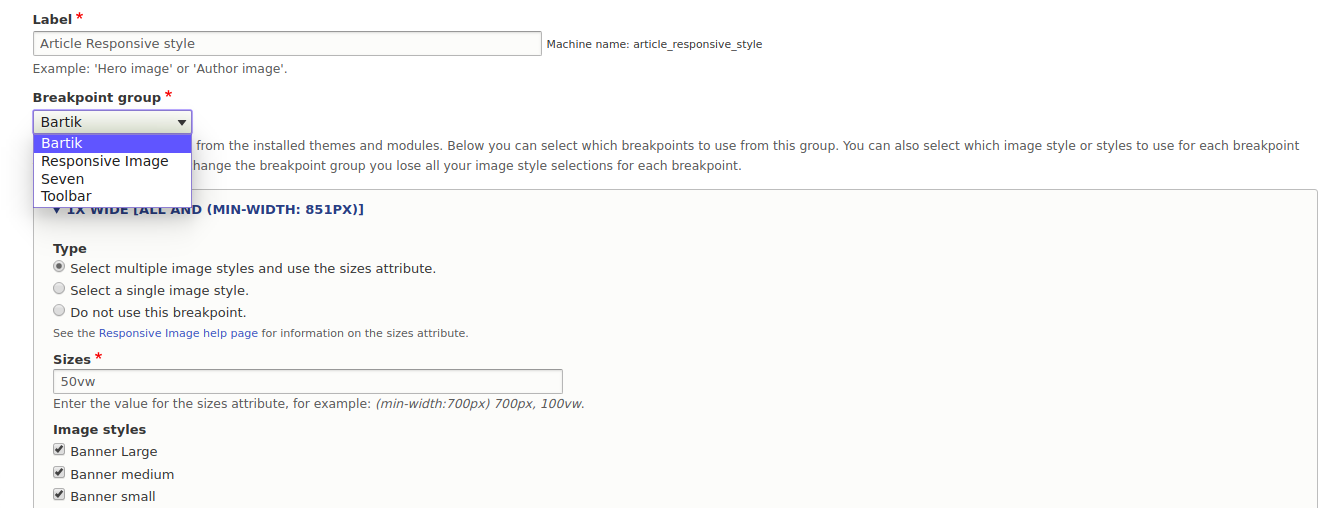Uncheck the Banner medium image style
The width and height of the screenshot is (1320, 508).
[60, 473]
